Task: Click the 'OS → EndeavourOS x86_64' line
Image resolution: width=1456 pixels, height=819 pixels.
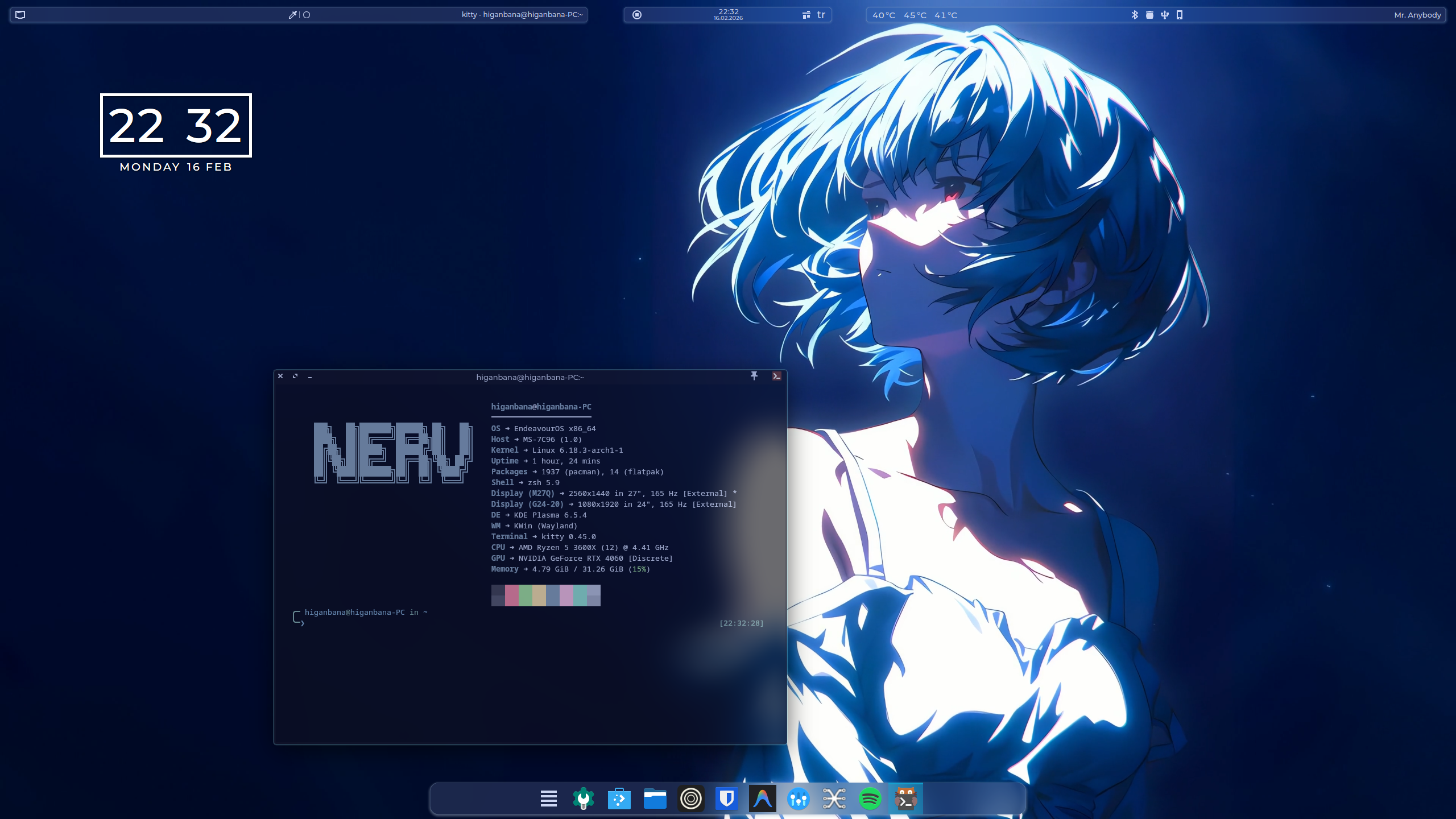Action: tap(543, 428)
